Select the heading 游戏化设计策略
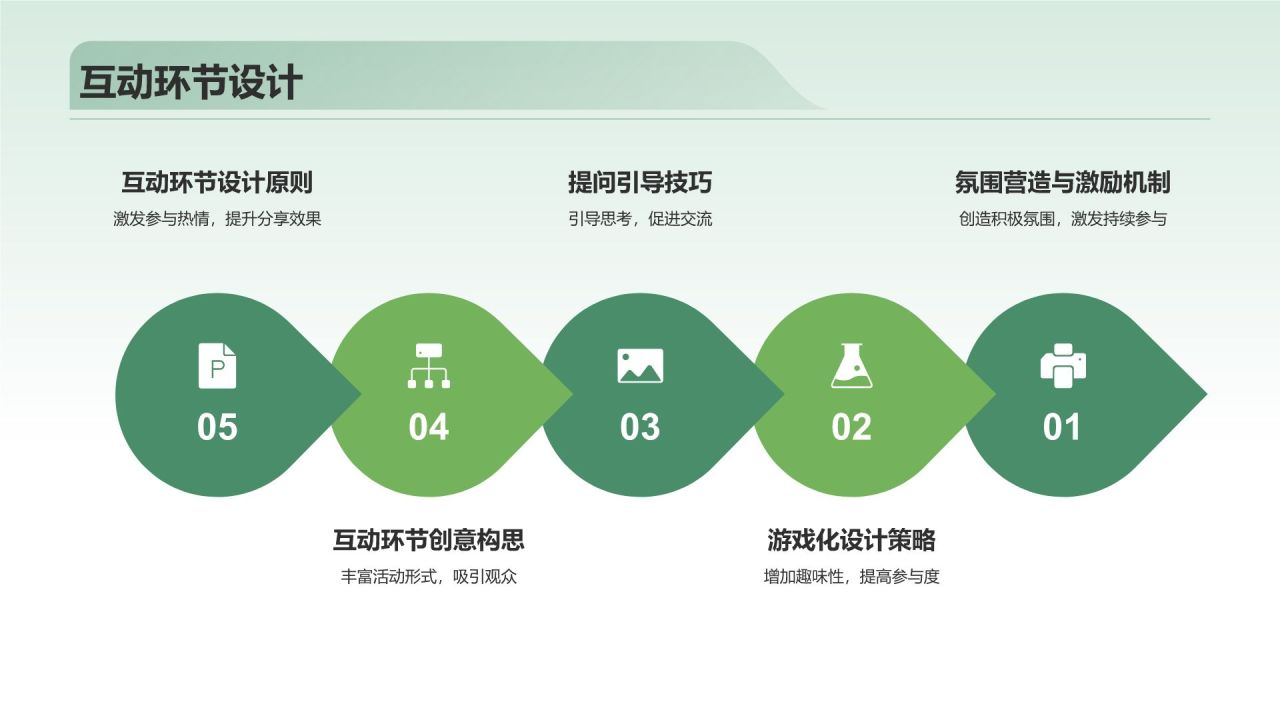This screenshot has height=720, width=1280. pos(852,541)
